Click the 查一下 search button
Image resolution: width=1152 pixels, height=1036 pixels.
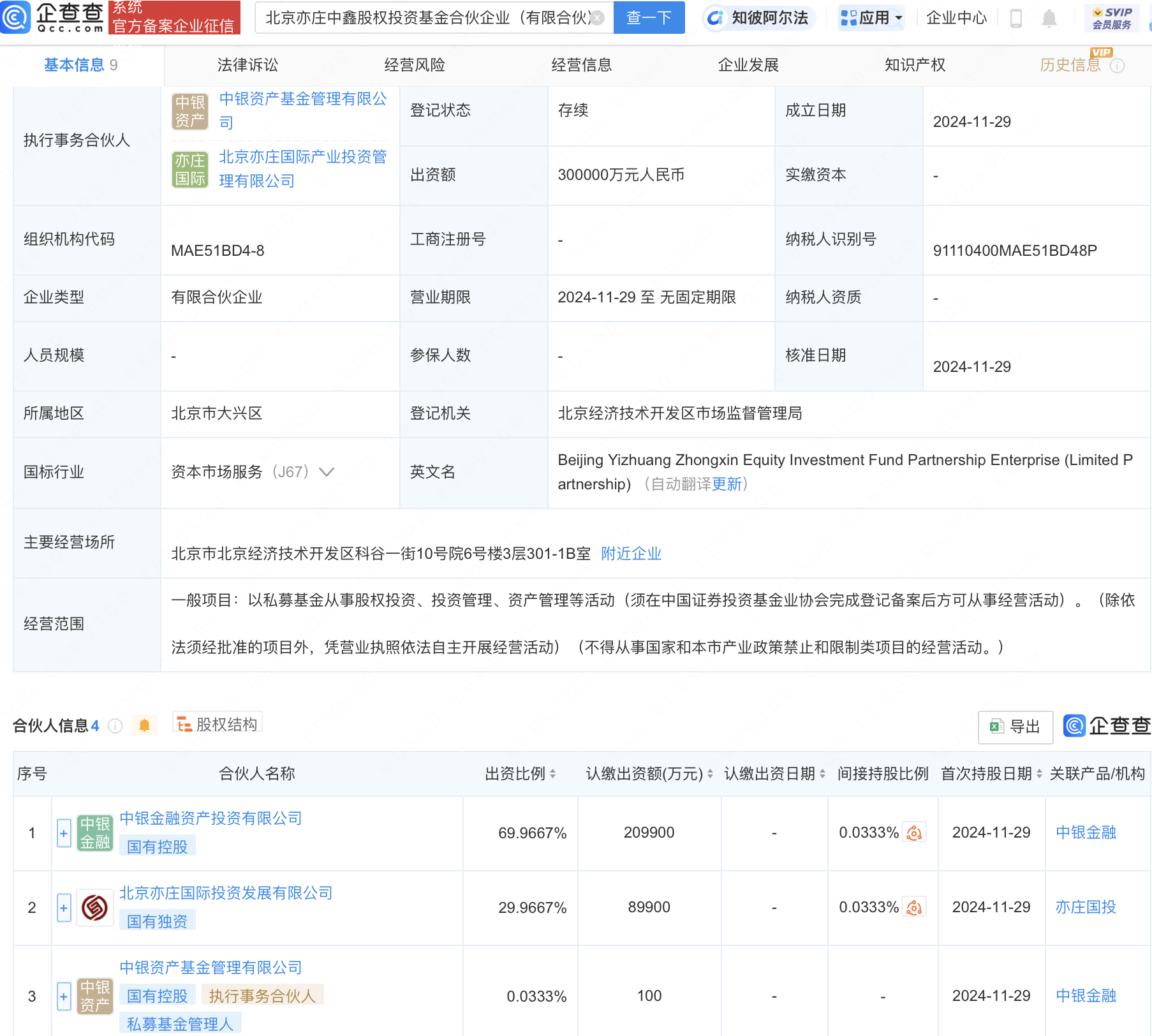point(648,18)
